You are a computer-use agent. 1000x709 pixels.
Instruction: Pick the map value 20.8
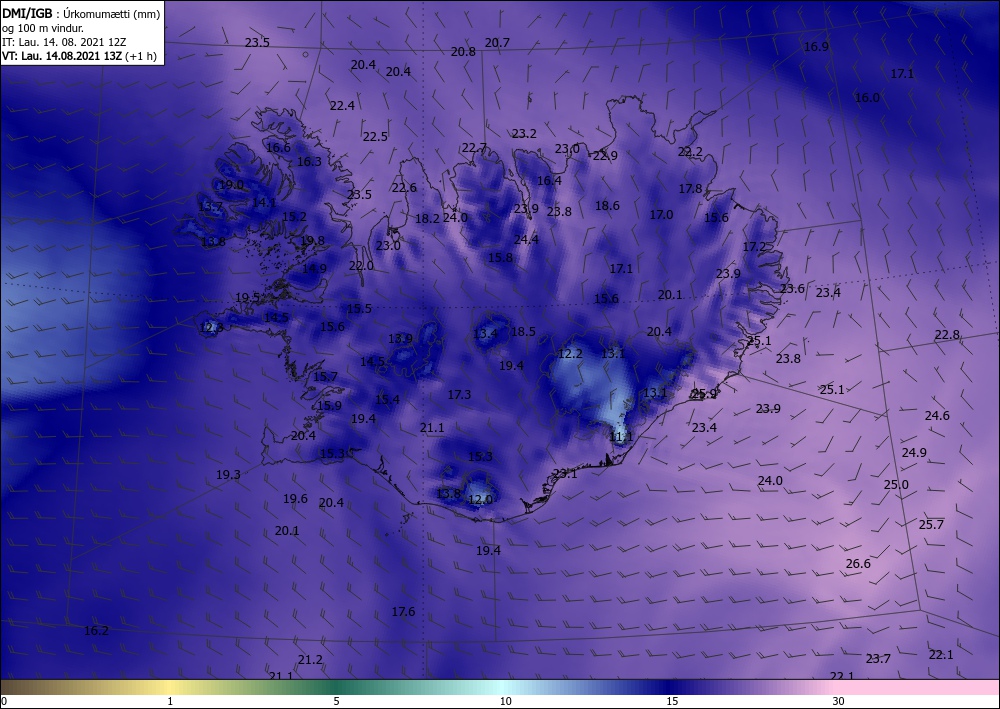463,52
